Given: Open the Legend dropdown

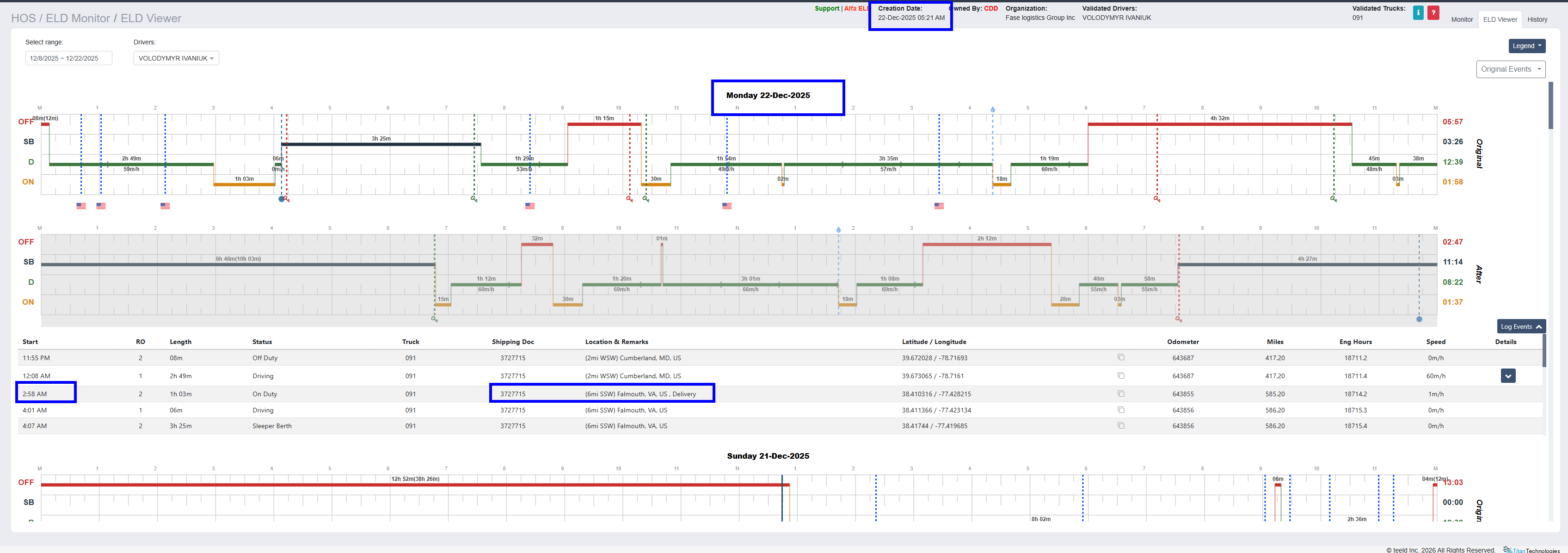Looking at the screenshot, I should tap(1526, 46).
